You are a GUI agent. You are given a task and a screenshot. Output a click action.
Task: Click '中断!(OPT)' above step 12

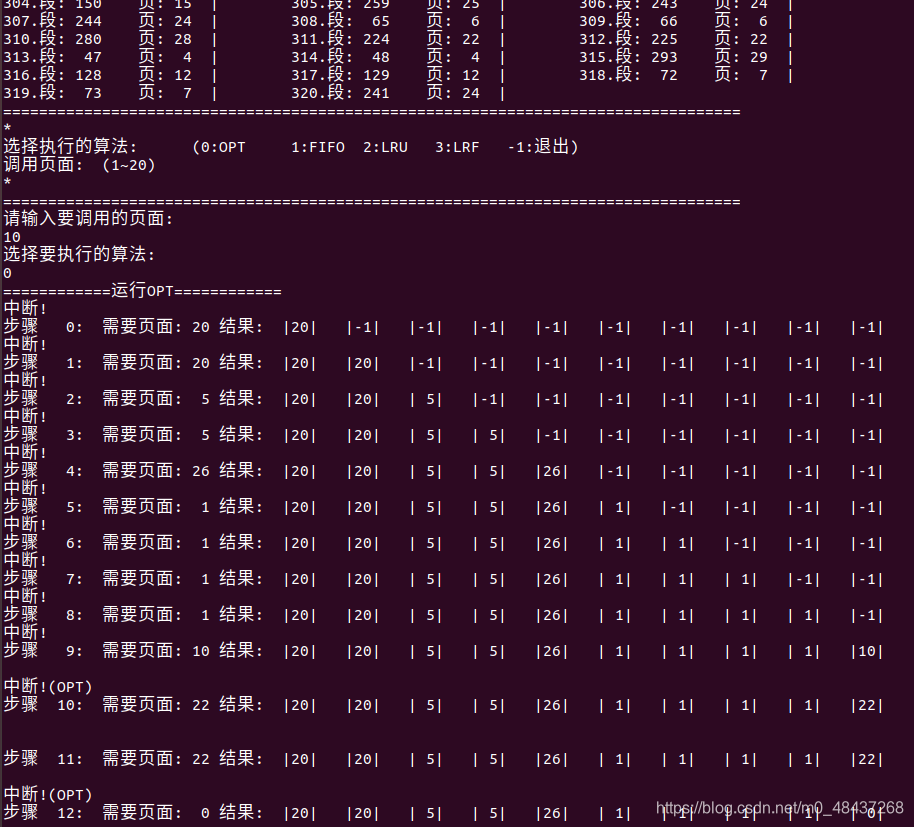[x=48, y=795]
